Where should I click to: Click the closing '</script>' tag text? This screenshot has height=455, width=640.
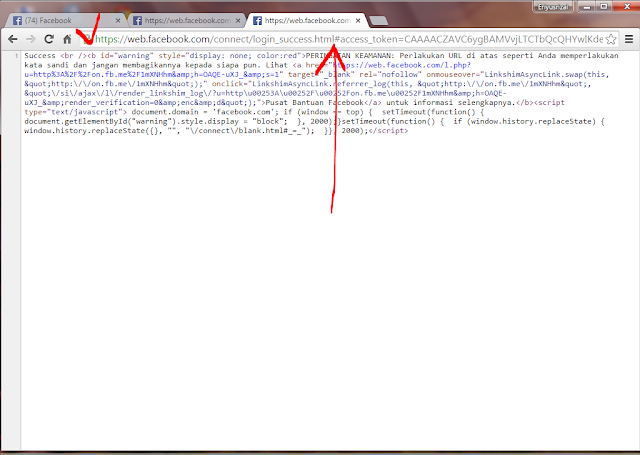pos(388,131)
